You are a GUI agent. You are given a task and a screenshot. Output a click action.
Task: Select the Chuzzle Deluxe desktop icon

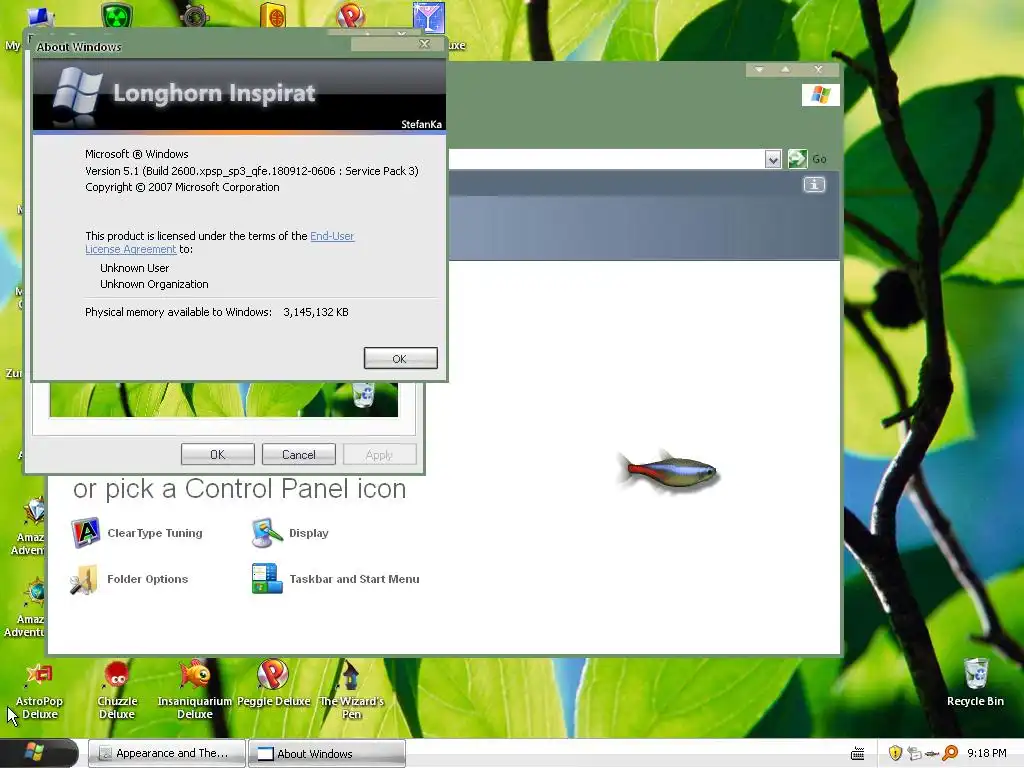(117, 691)
